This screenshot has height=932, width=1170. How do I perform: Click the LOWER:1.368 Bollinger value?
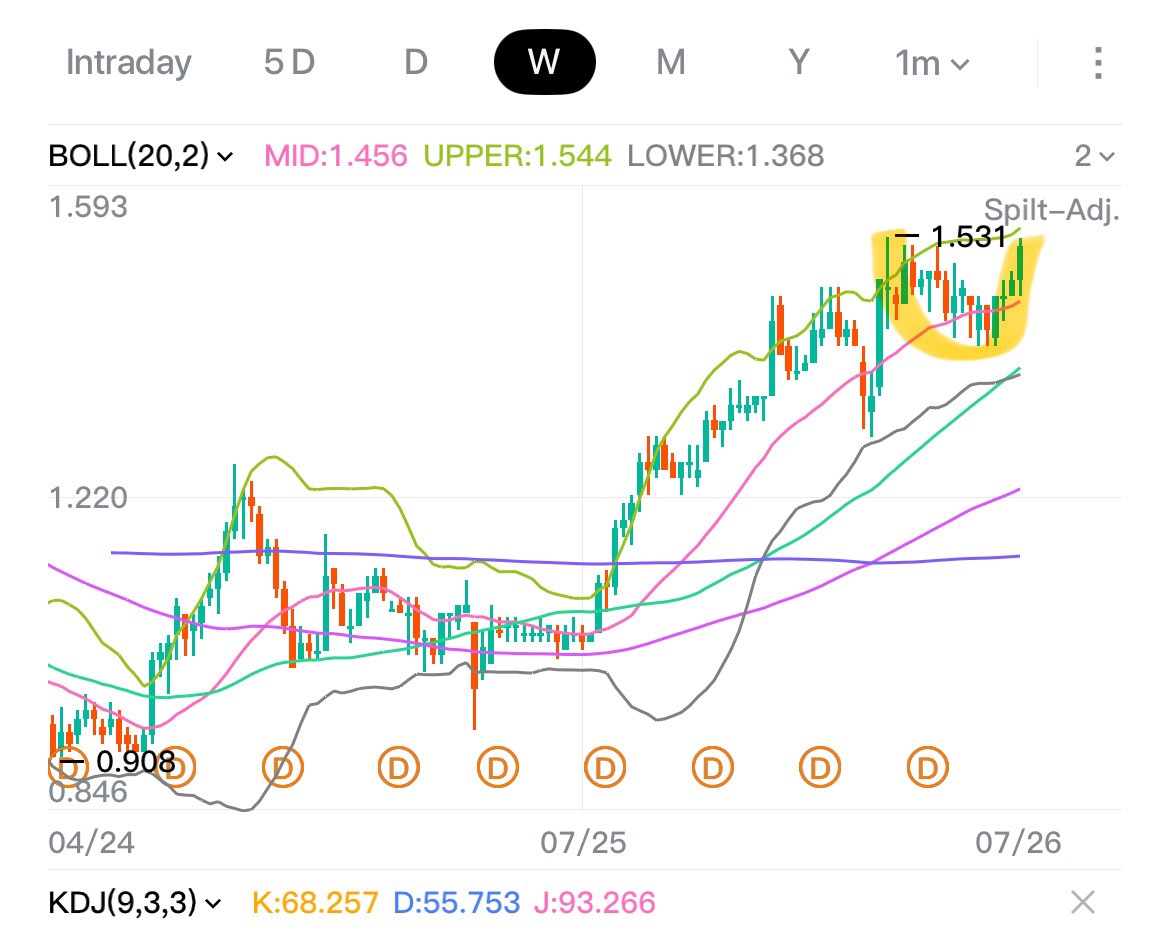pos(725,156)
